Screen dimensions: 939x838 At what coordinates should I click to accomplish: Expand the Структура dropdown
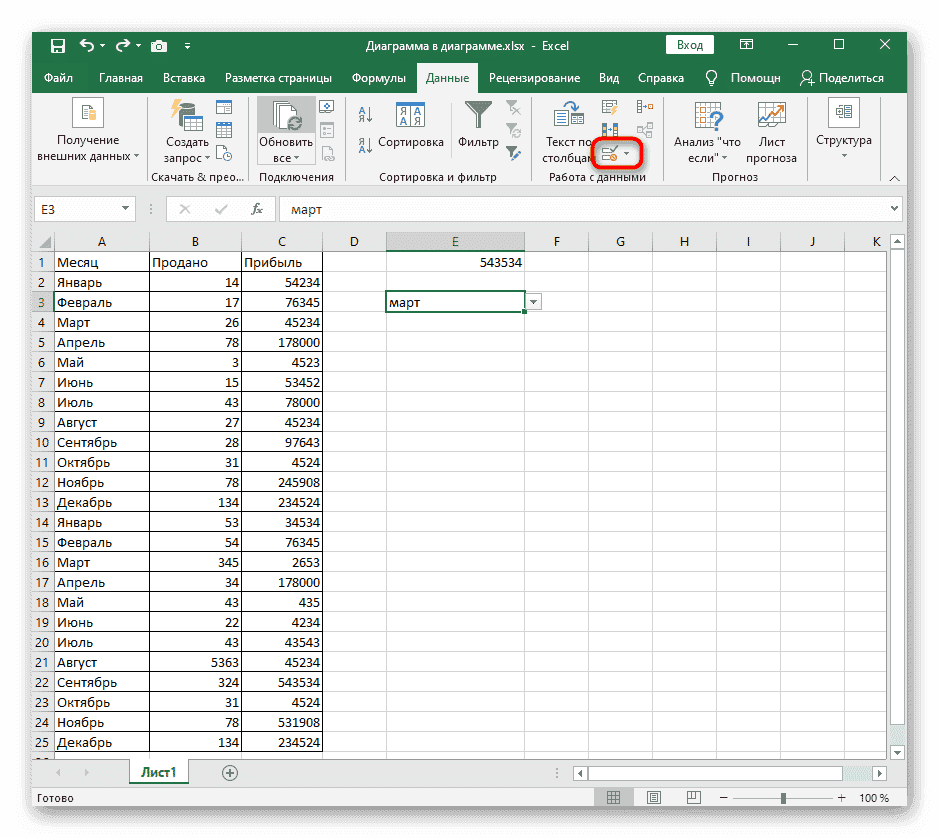tap(843, 155)
